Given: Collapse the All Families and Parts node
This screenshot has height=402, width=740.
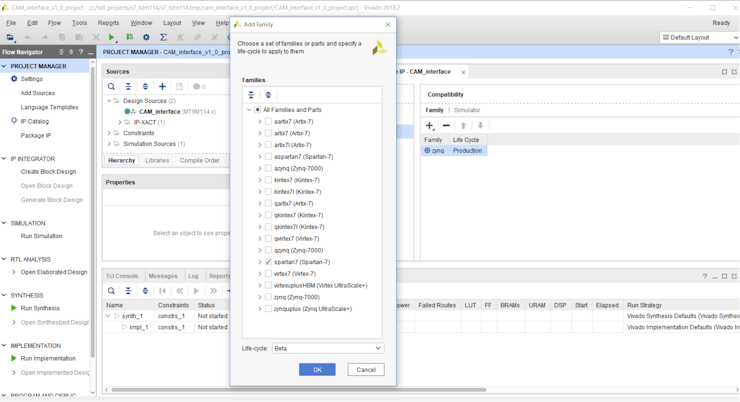Looking at the screenshot, I should tap(249, 109).
